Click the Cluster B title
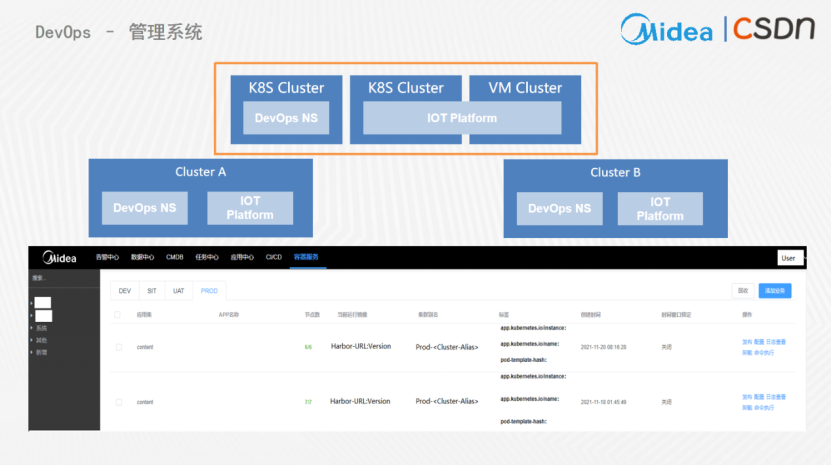Image resolution: width=831 pixels, height=465 pixels. pyautogui.click(x=615, y=172)
